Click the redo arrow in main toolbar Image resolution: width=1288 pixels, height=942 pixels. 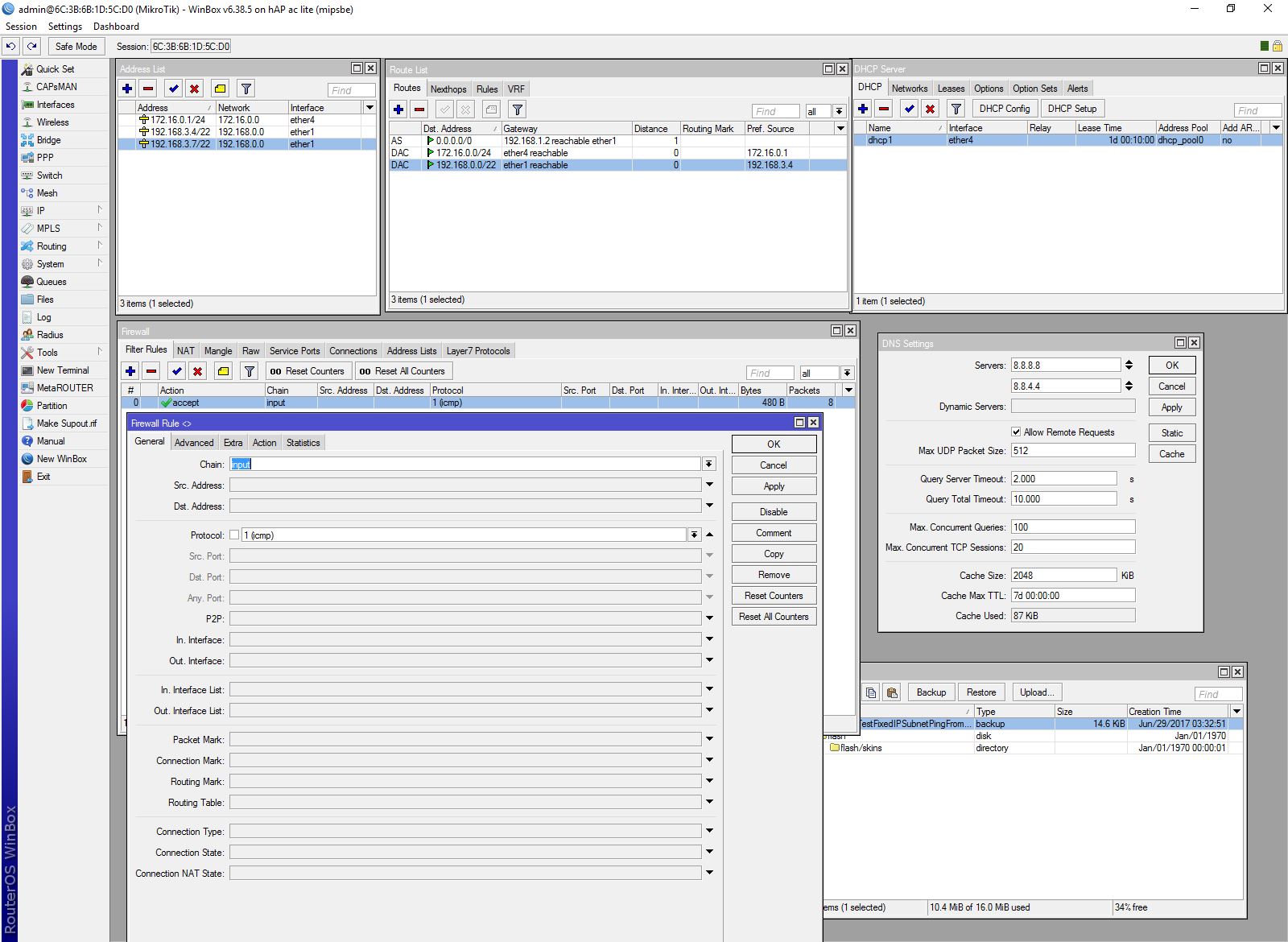32,46
